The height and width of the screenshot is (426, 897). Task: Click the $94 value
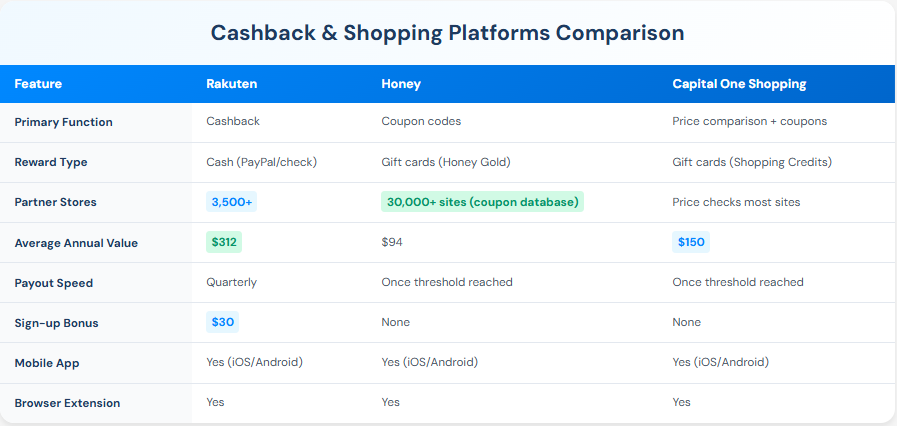(x=392, y=242)
